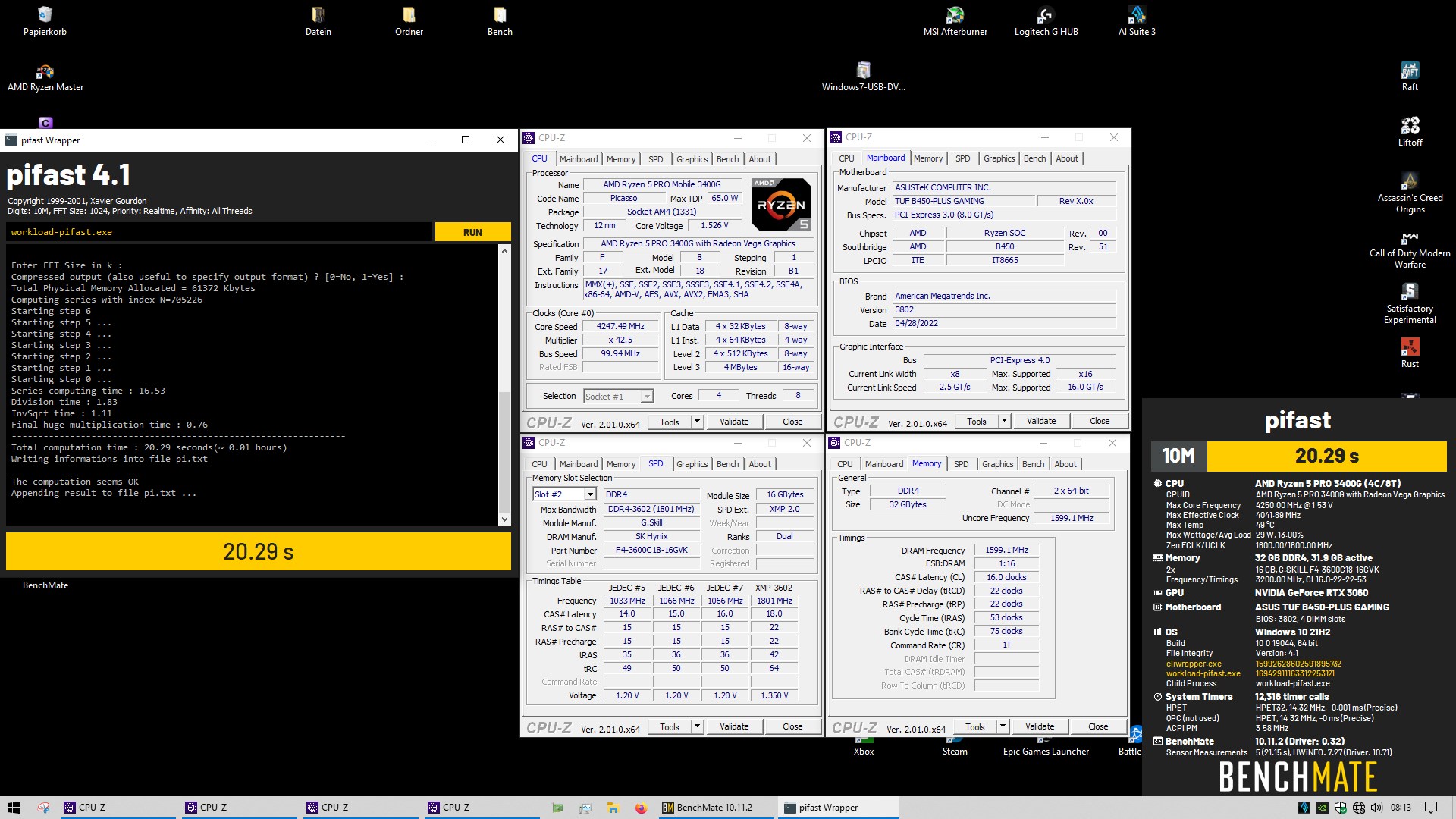Screen dimensions: 1456x819
Task: Open Bench tab in CPU-Z SPD window
Action: [727, 464]
